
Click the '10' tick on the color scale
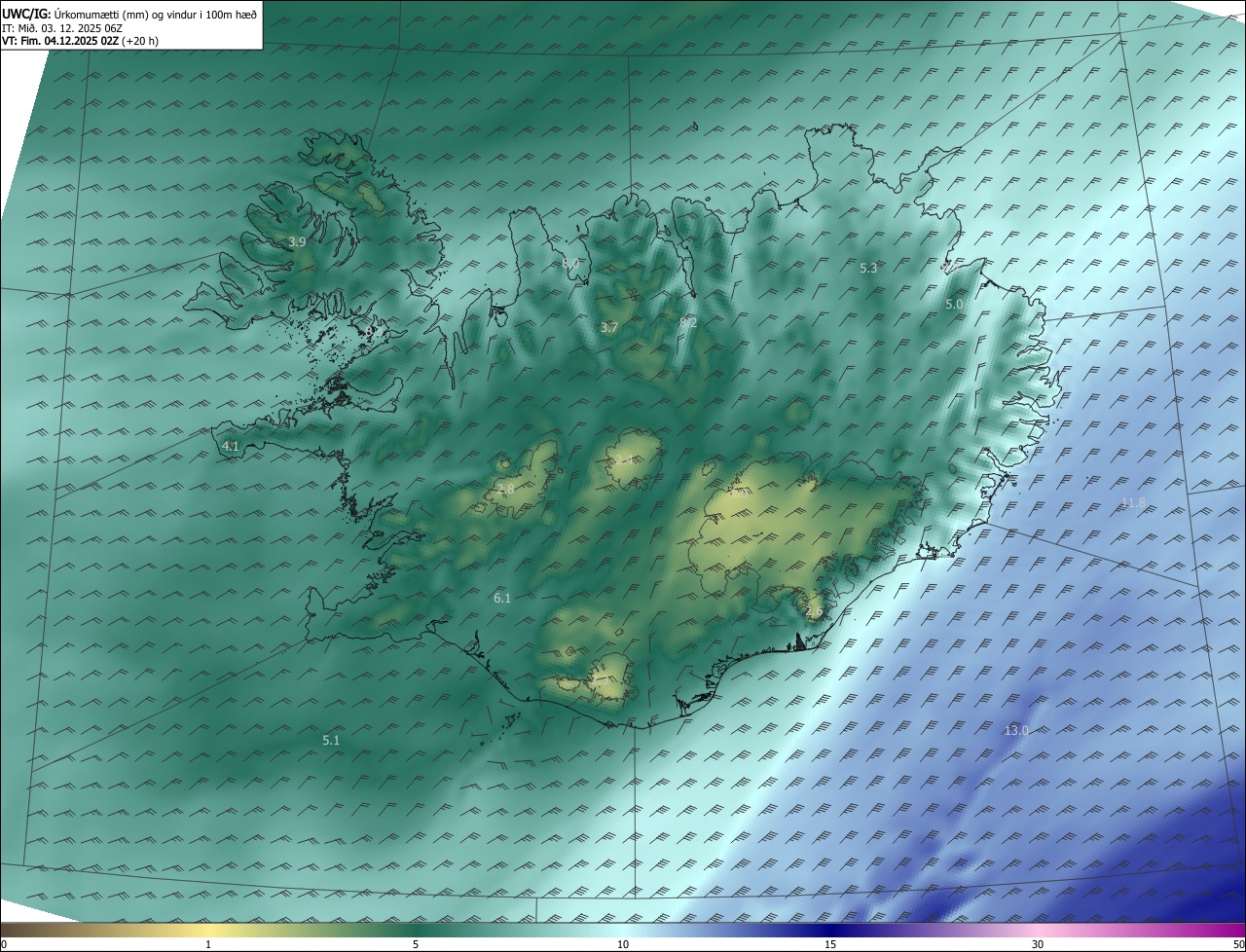[x=623, y=944]
